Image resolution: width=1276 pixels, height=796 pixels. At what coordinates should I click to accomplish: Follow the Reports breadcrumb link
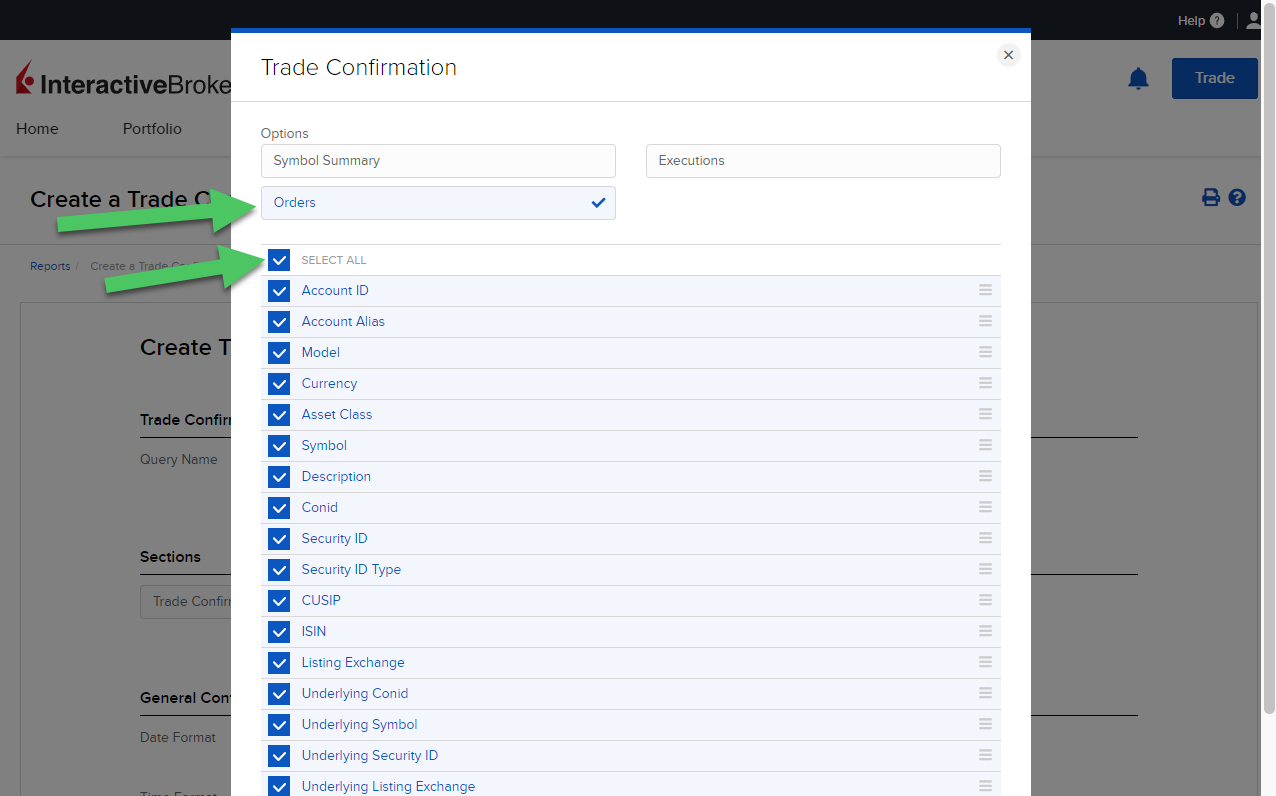pyautogui.click(x=50, y=266)
